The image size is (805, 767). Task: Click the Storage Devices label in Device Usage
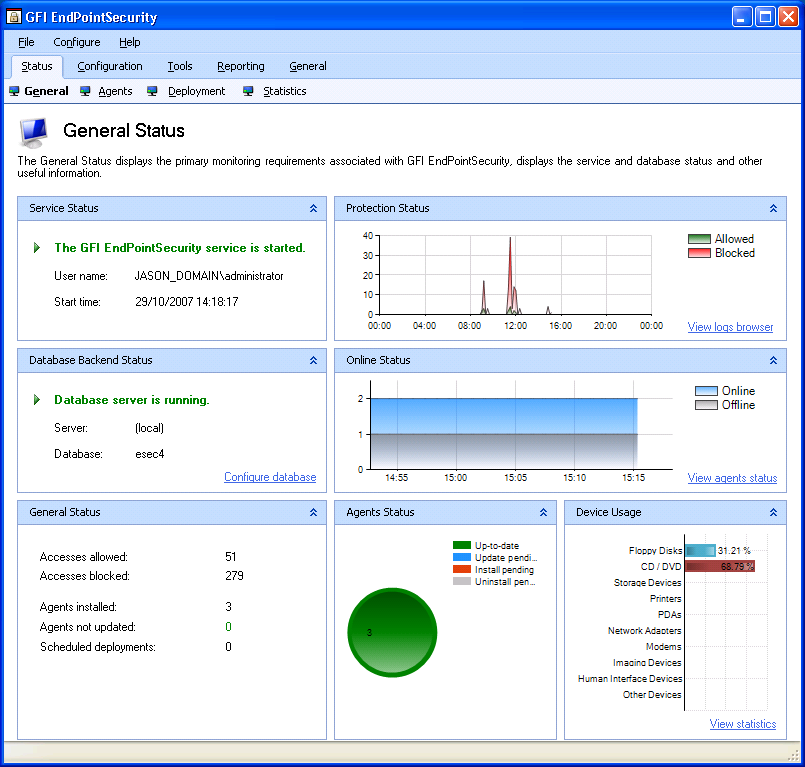(647, 583)
